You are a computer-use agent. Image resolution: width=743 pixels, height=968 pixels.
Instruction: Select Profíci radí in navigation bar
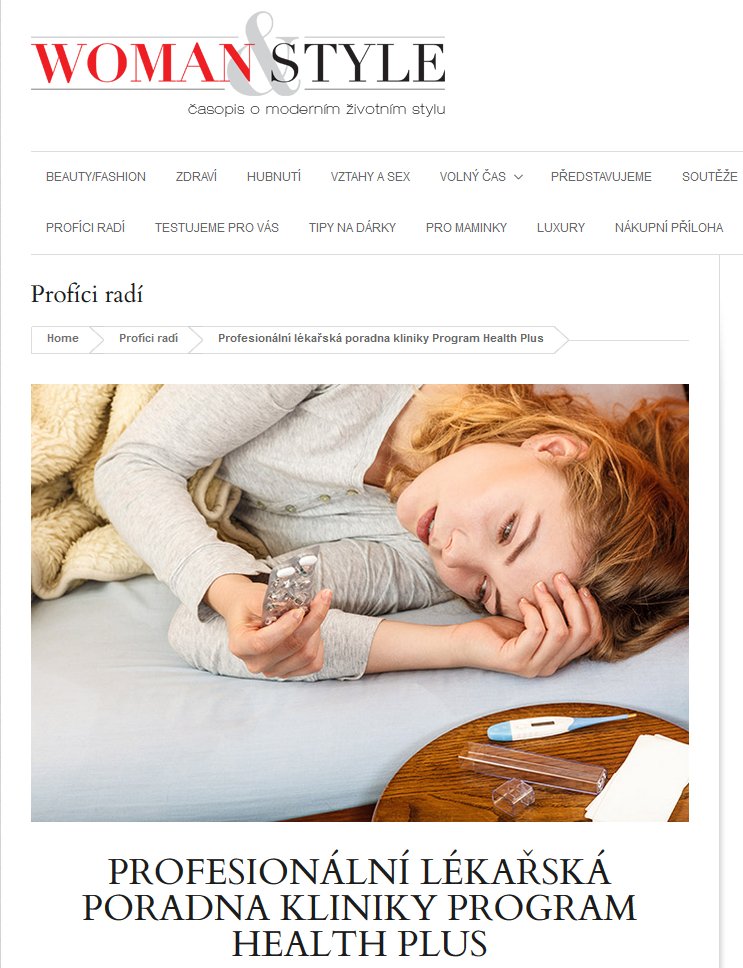[x=85, y=227]
